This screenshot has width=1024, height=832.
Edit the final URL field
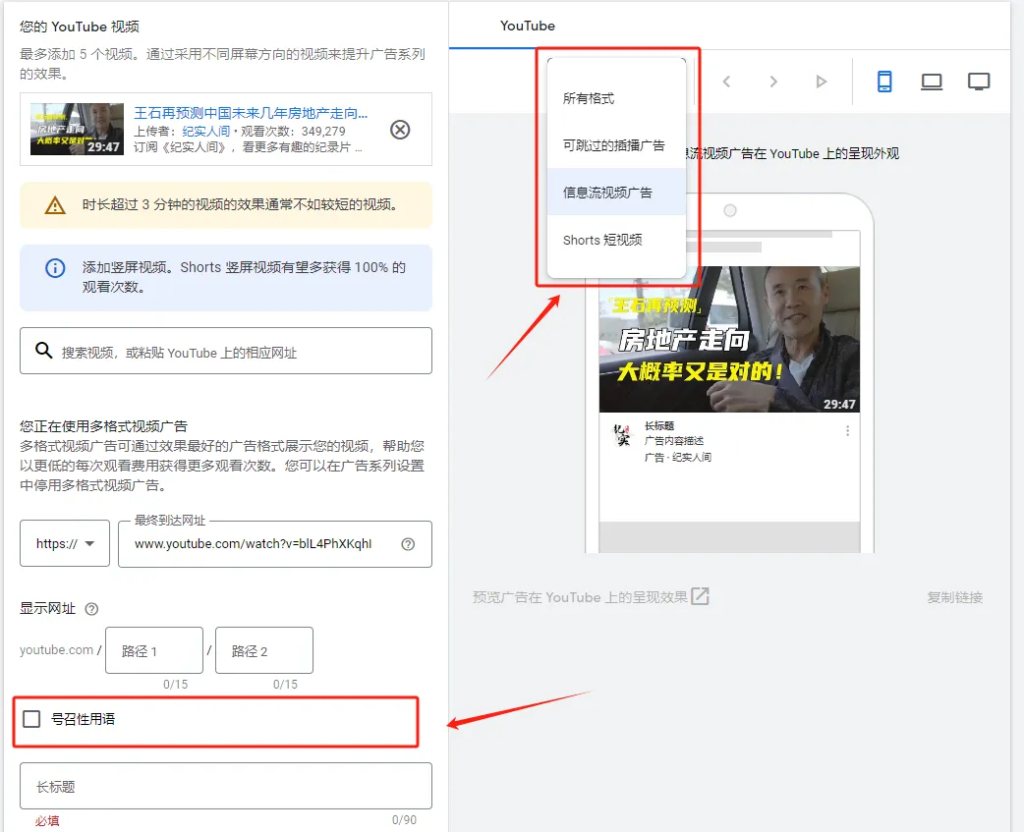[275, 543]
